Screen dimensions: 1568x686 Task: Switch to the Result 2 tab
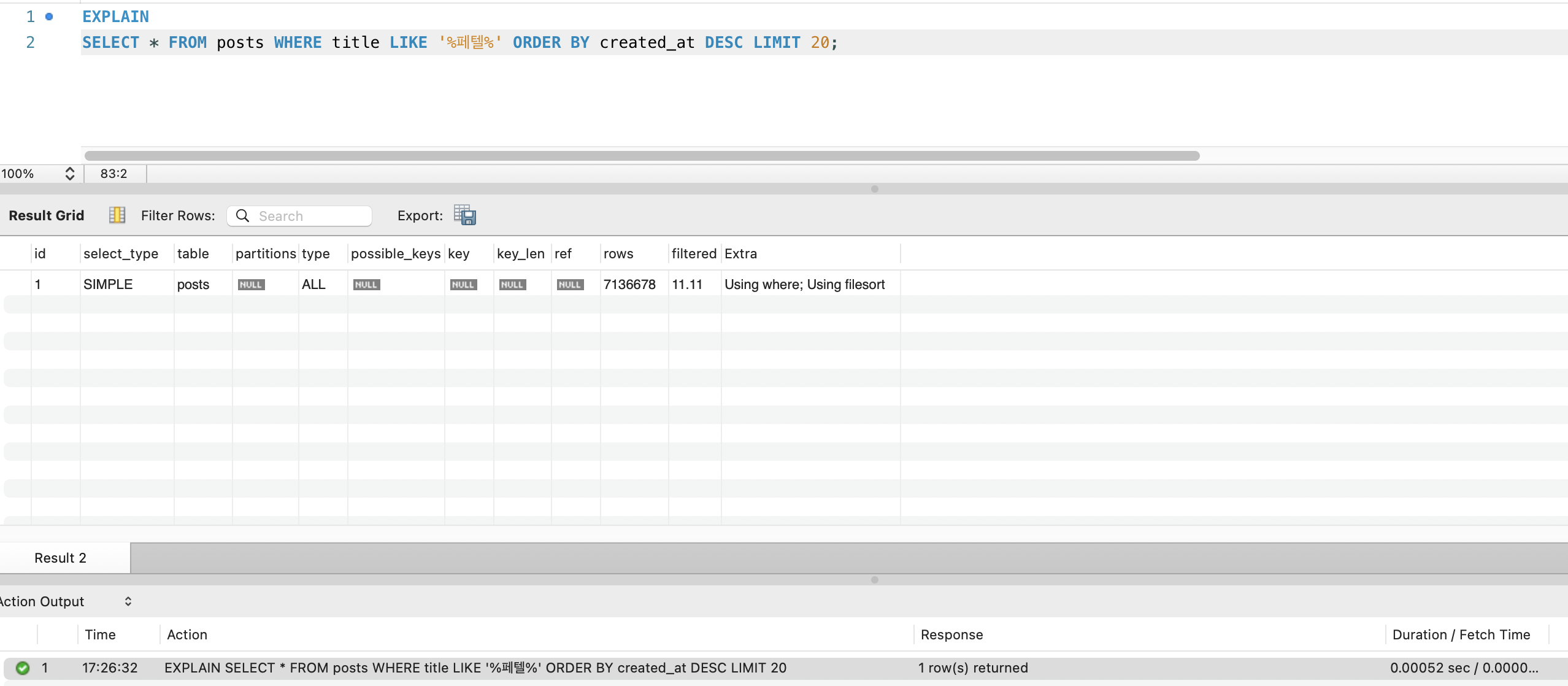(61, 558)
